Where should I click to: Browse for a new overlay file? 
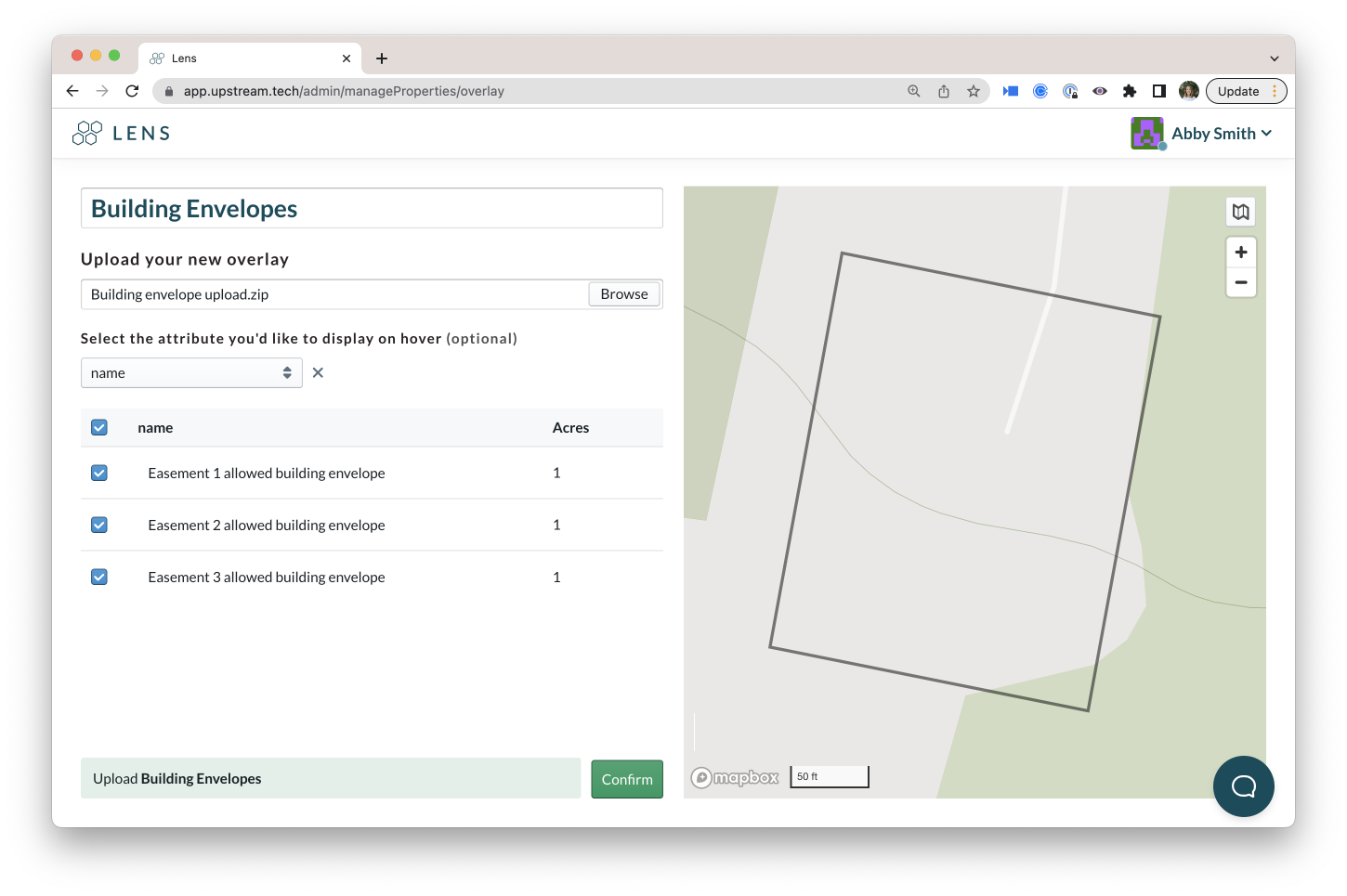pyautogui.click(x=623, y=293)
